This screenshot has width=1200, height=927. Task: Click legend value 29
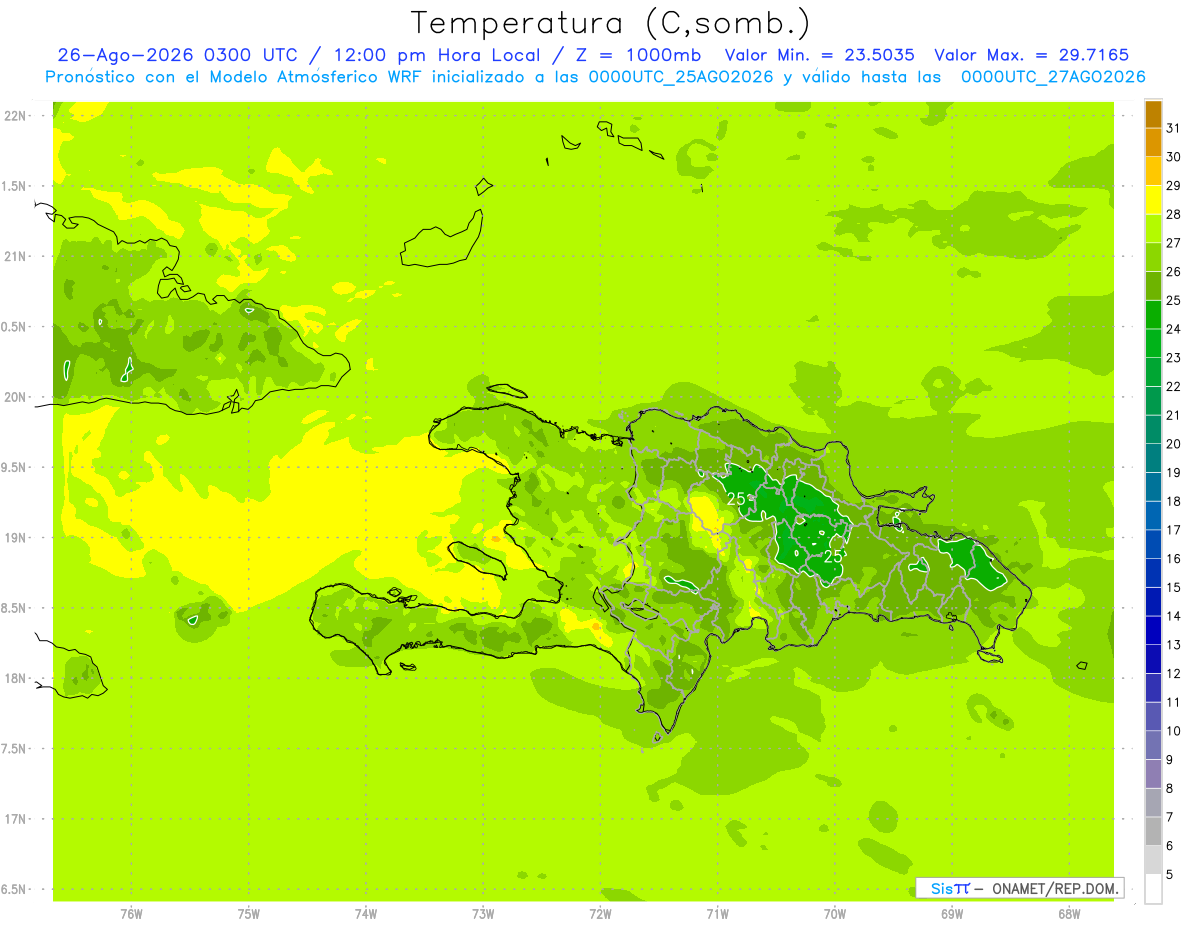(1173, 185)
